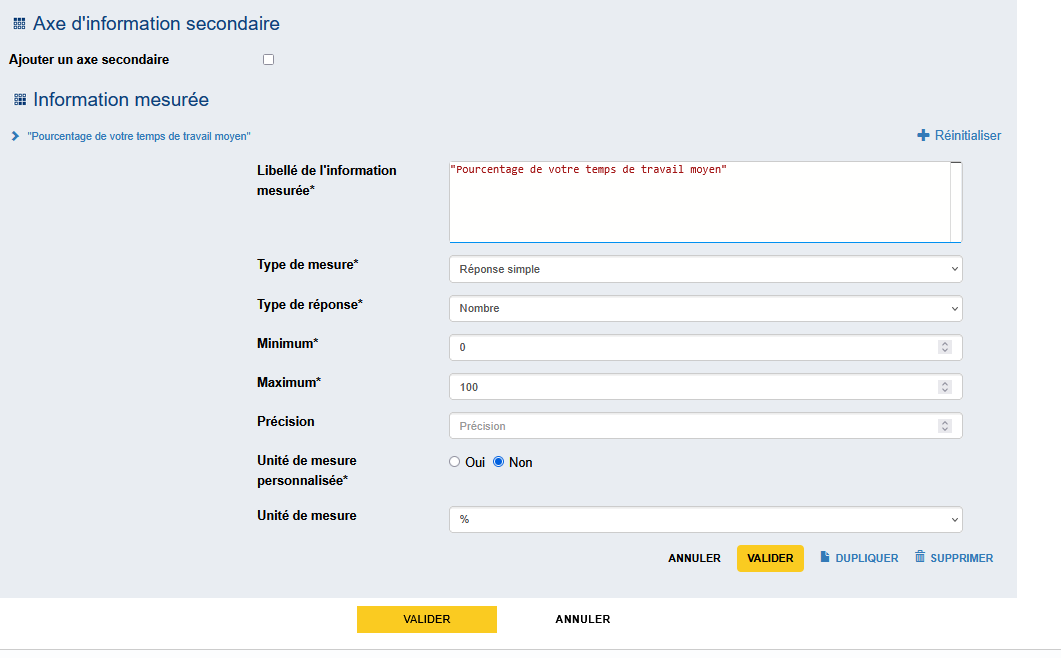This screenshot has width=1061, height=658.
Task: Select Oui for Unité de mesure personnalisée
Action: tap(455, 462)
